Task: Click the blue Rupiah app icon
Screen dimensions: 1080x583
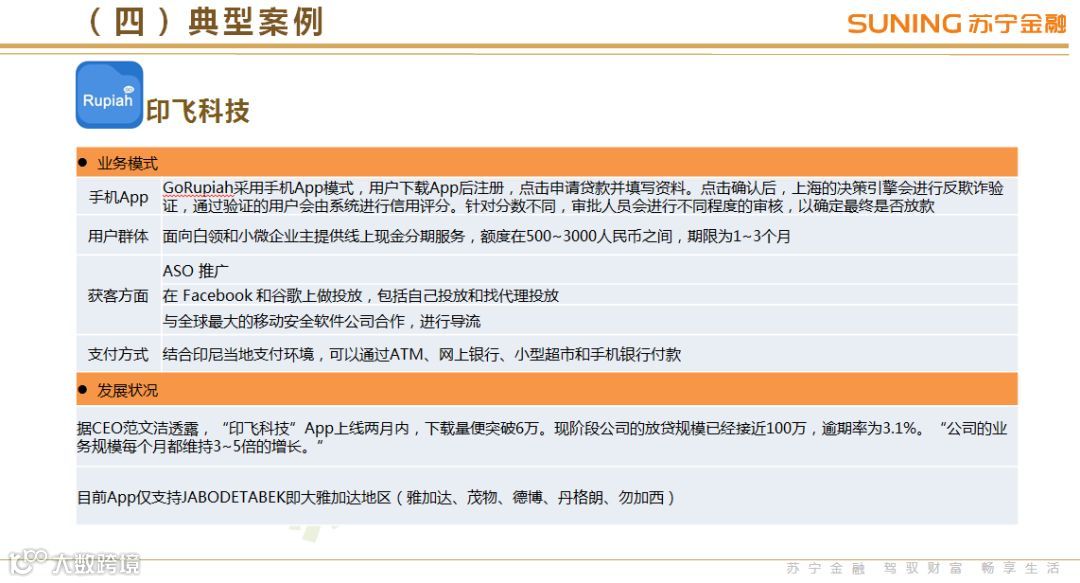Action: click(109, 94)
